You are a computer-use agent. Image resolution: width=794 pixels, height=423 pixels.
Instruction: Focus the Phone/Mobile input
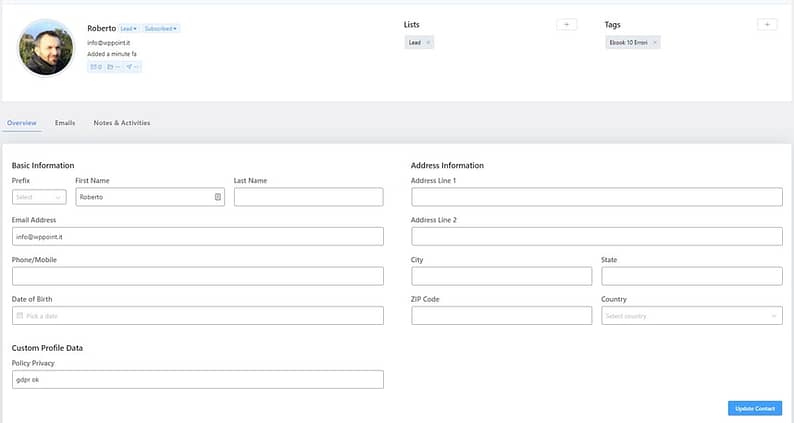click(197, 276)
